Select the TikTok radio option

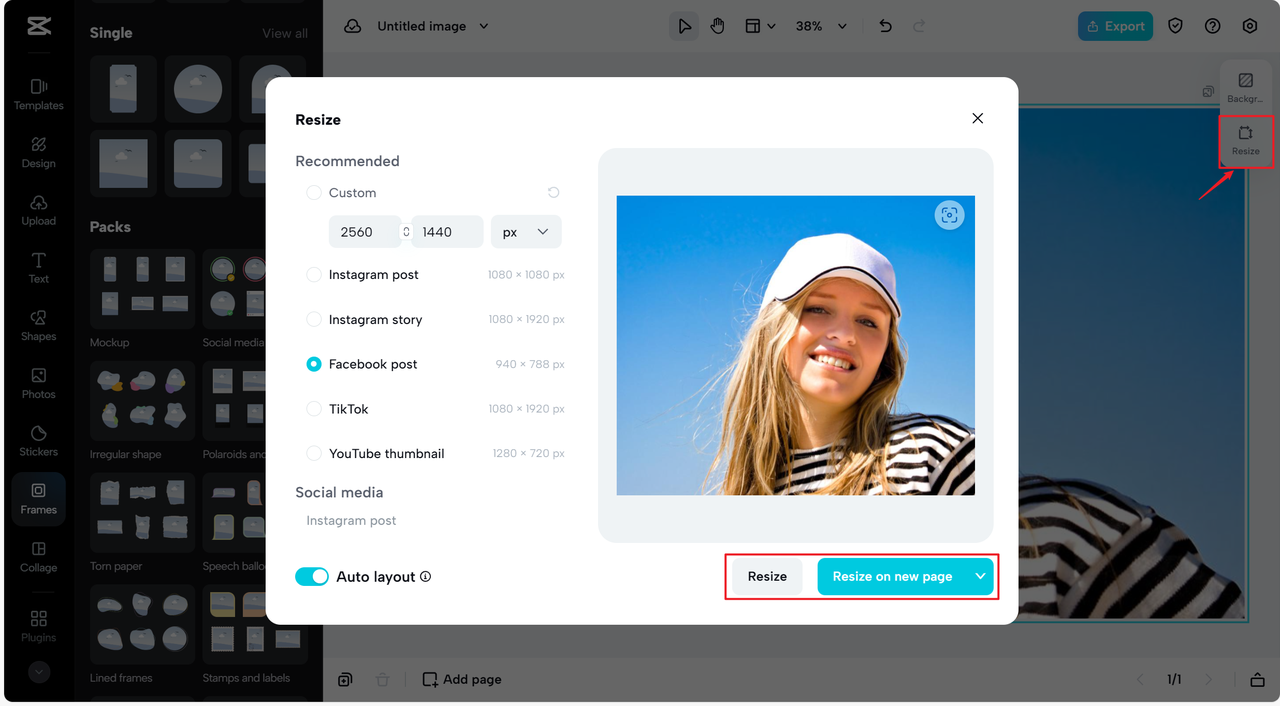pos(314,409)
